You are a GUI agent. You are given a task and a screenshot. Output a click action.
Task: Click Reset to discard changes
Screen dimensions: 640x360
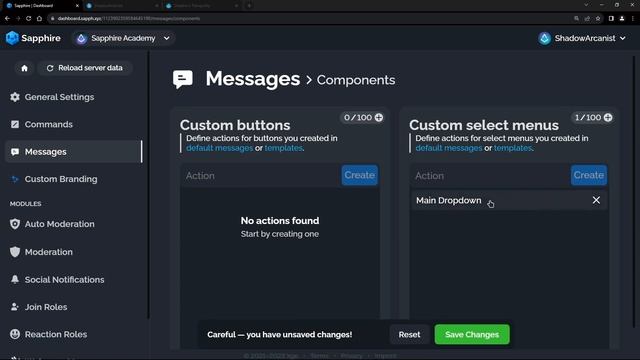click(409, 335)
